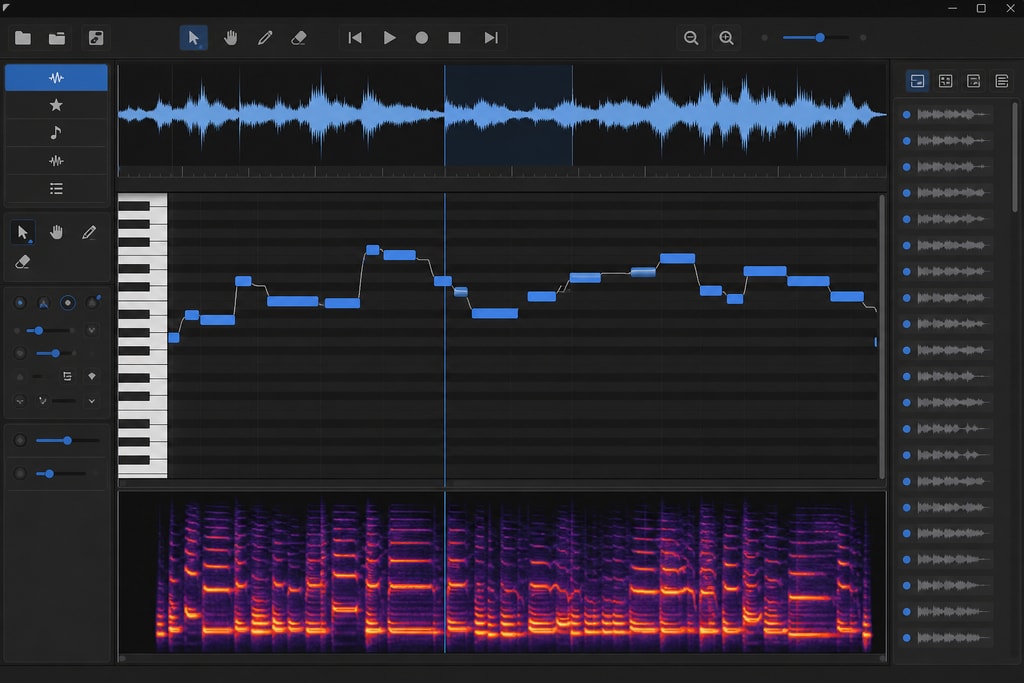Open the bulleted list tab in the sidebar
This screenshot has width=1024, height=683.
pos(56,189)
